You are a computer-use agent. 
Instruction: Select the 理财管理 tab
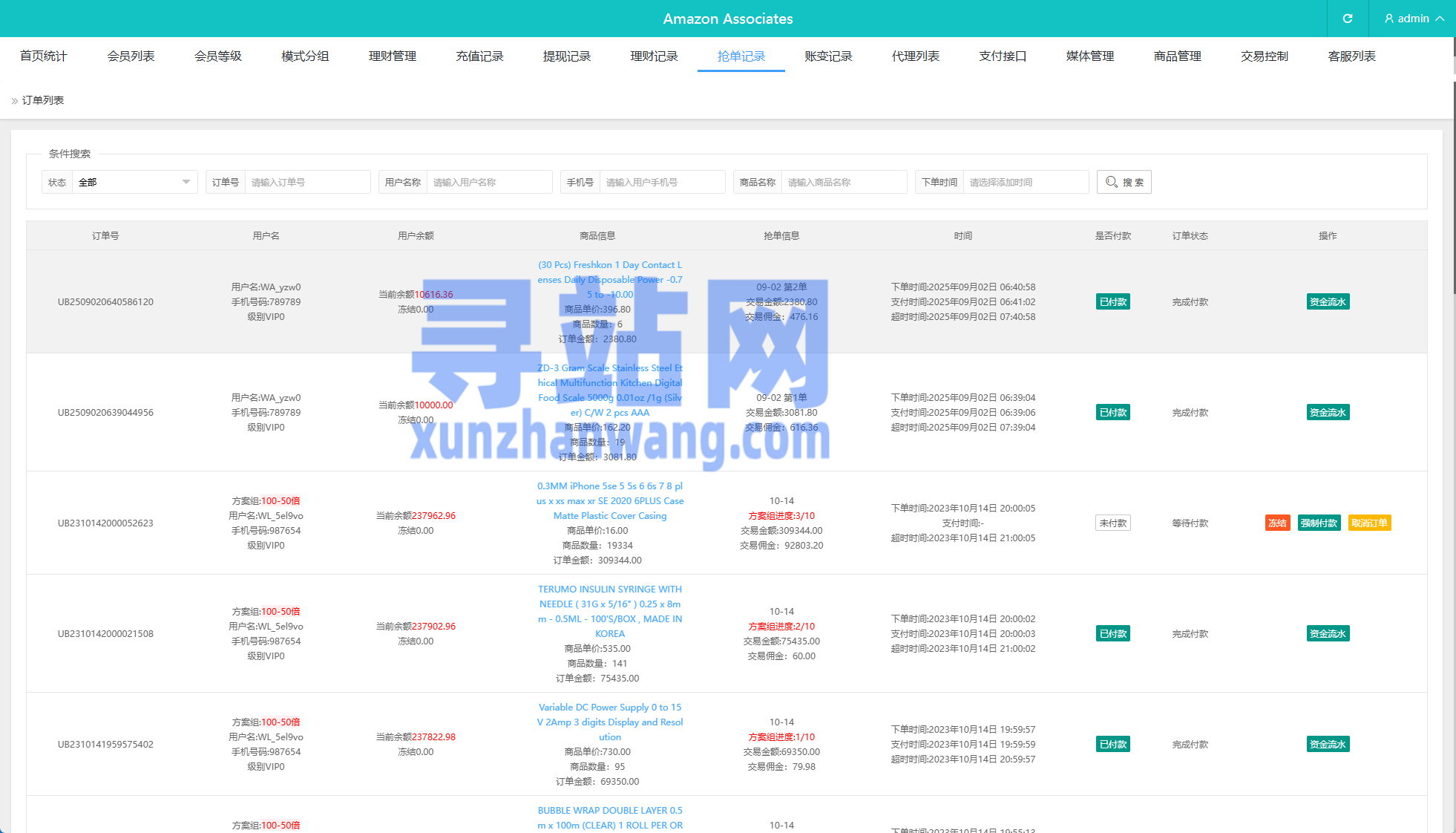click(393, 56)
